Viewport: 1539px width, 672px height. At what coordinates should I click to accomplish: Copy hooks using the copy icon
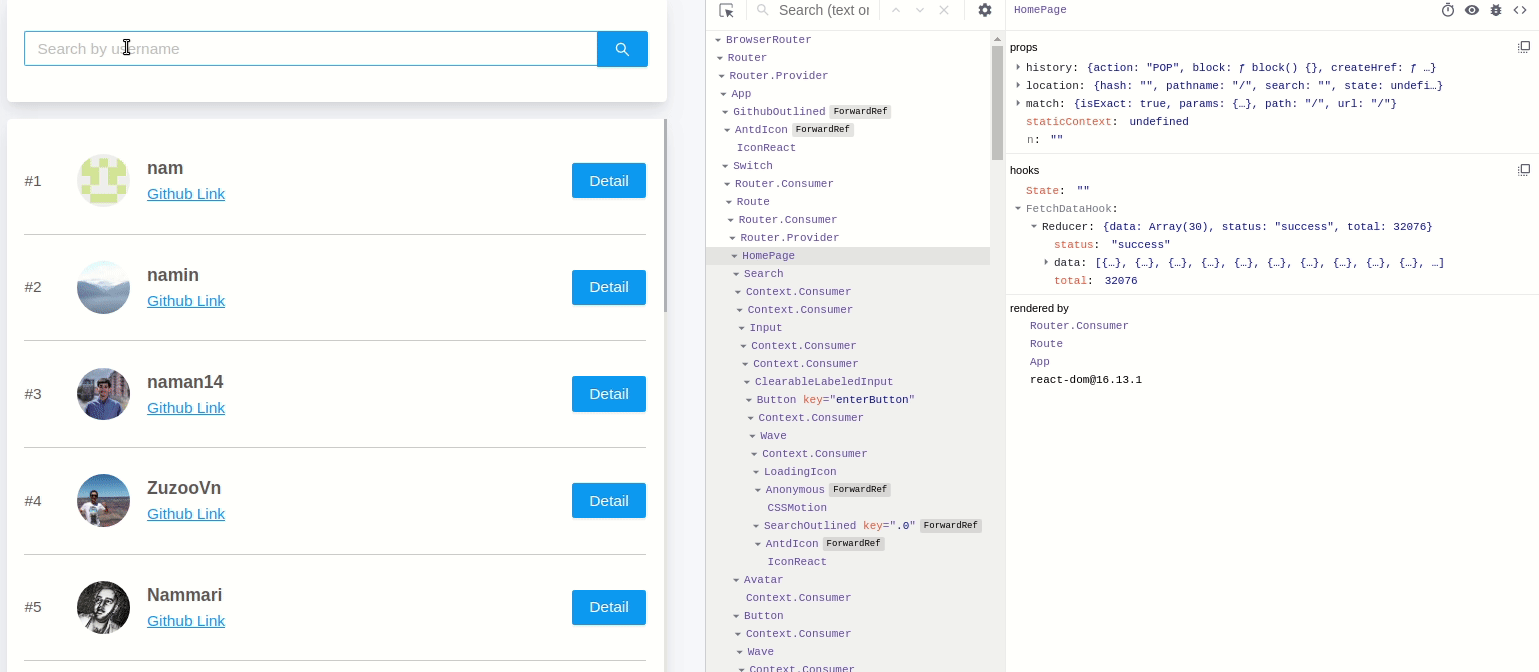pos(1523,170)
